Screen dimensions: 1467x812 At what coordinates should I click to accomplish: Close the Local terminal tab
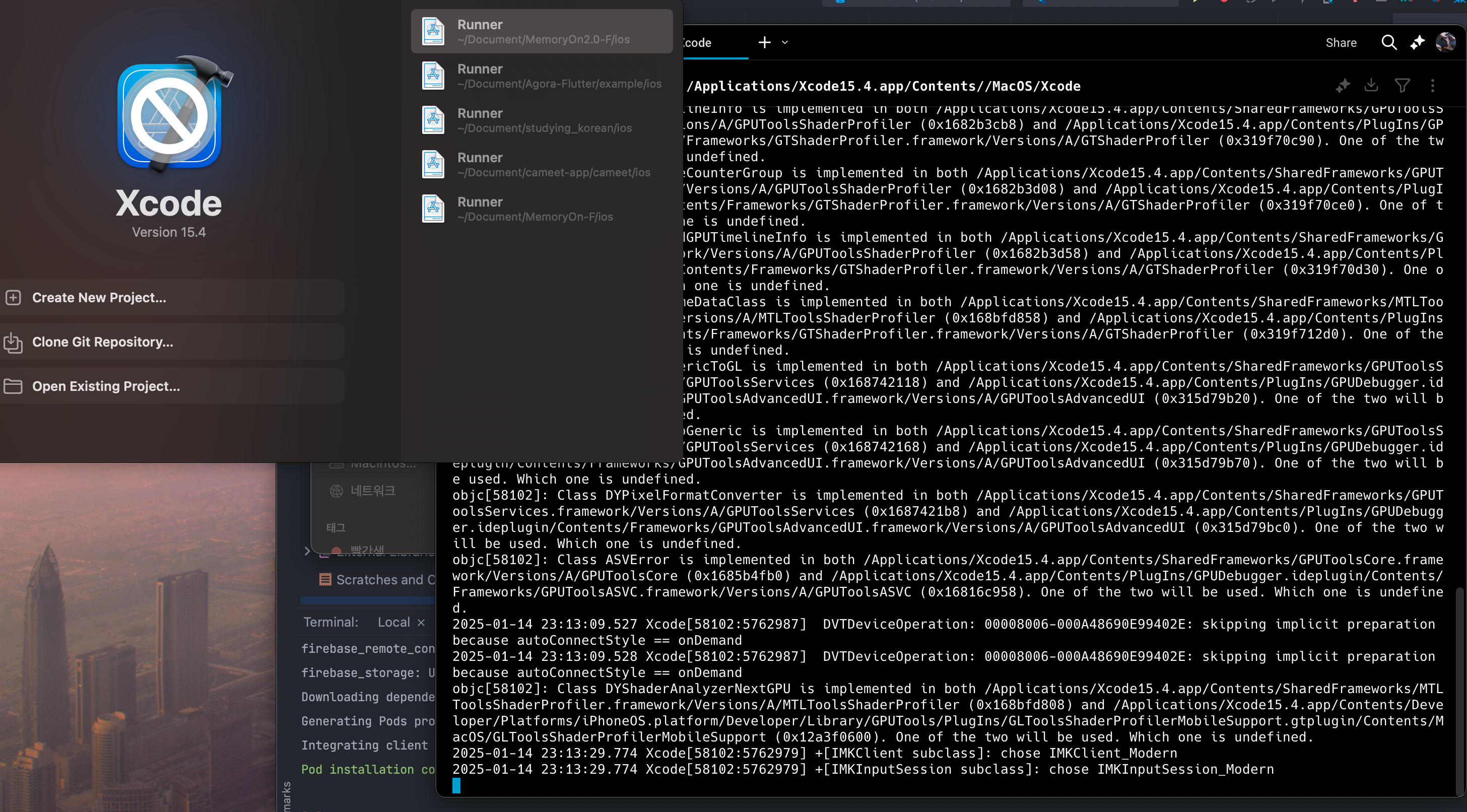coord(422,623)
